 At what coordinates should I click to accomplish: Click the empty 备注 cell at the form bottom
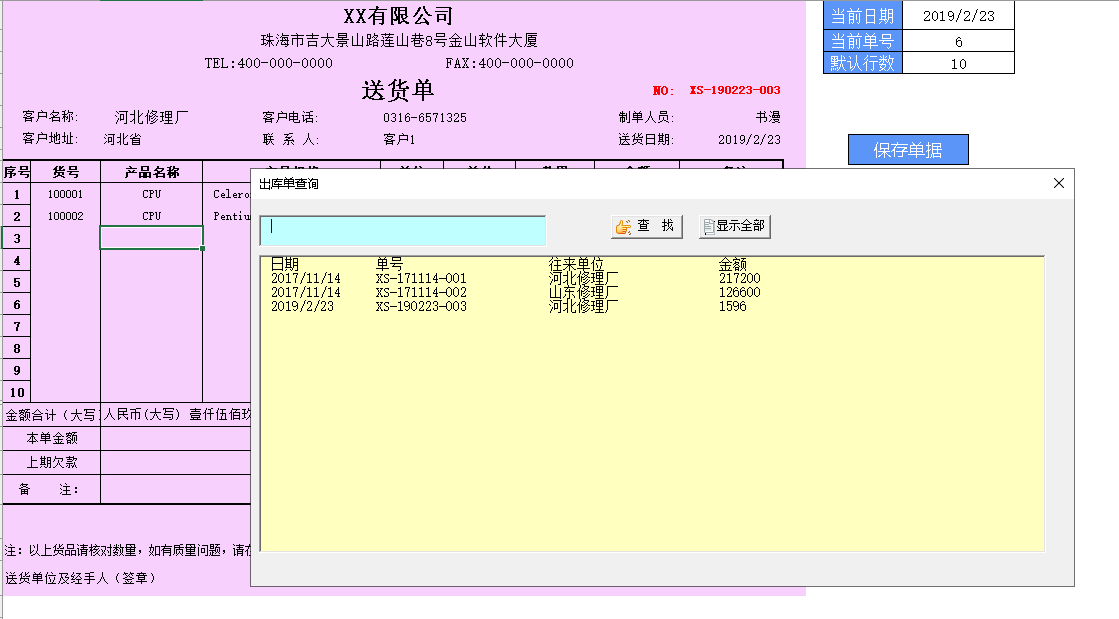click(175, 490)
